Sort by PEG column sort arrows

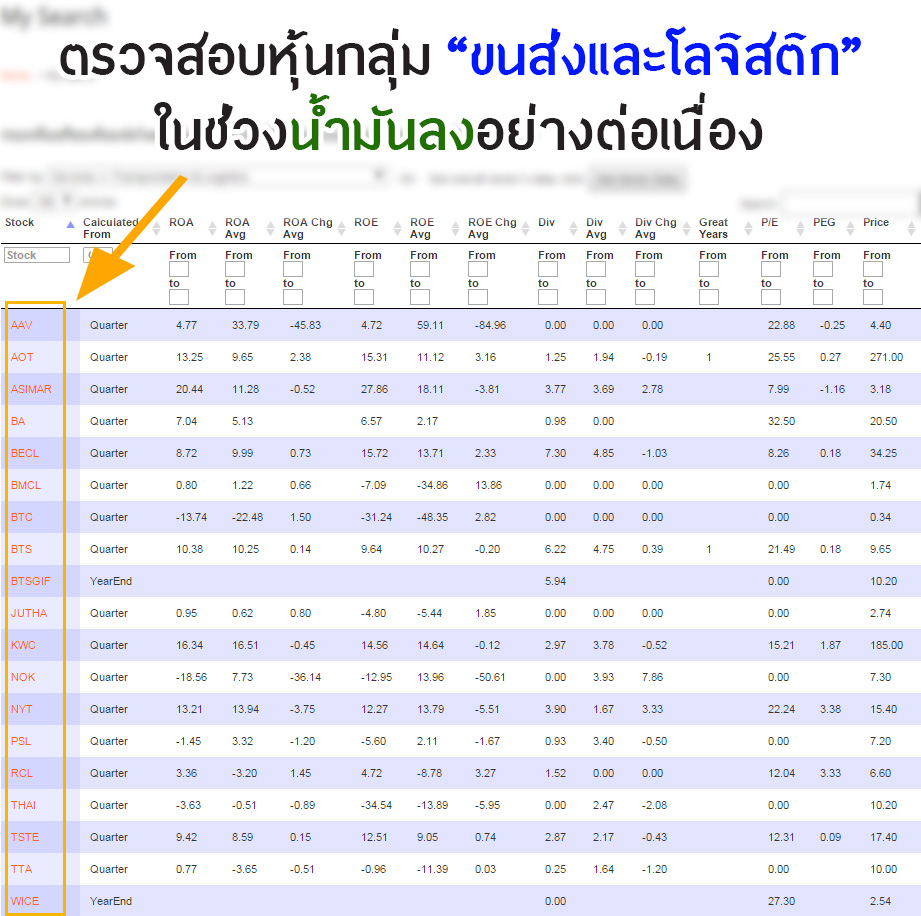(x=851, y=229)
